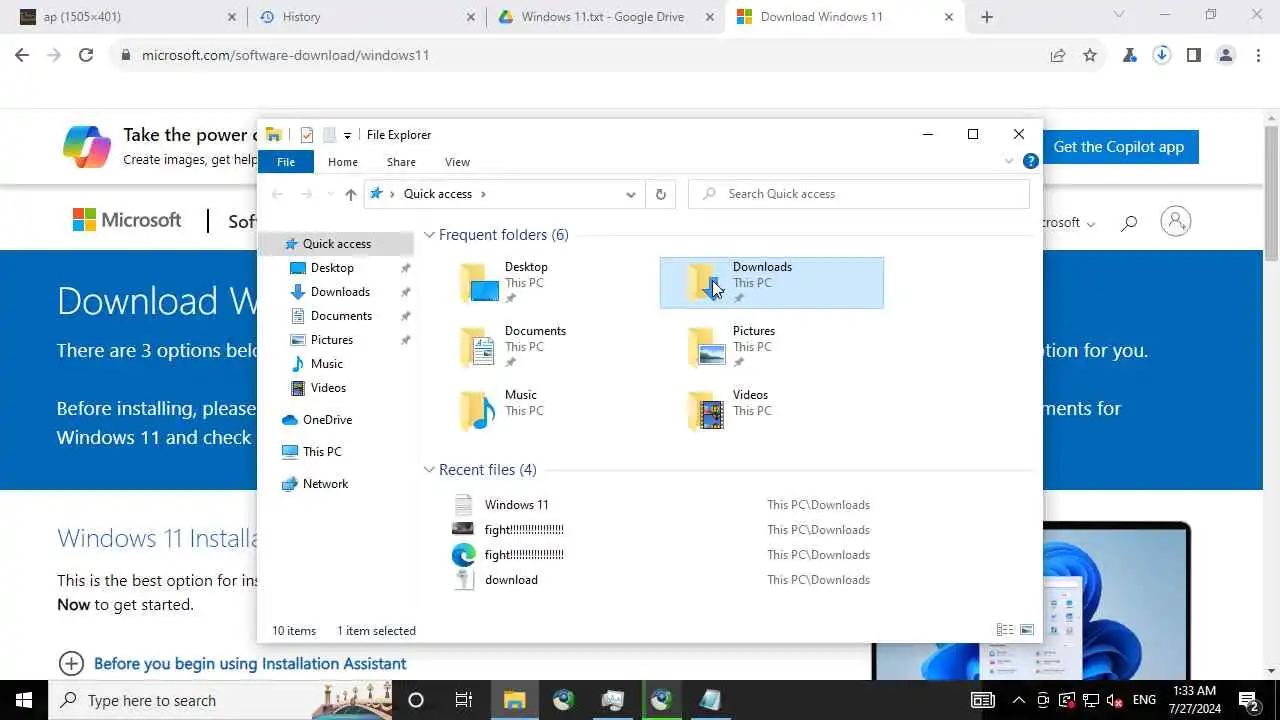This screenshot has height=720, width=1280.
Task: Click the Up arrow navigation button in File Explorer
Action: click(x=350, y=194)
